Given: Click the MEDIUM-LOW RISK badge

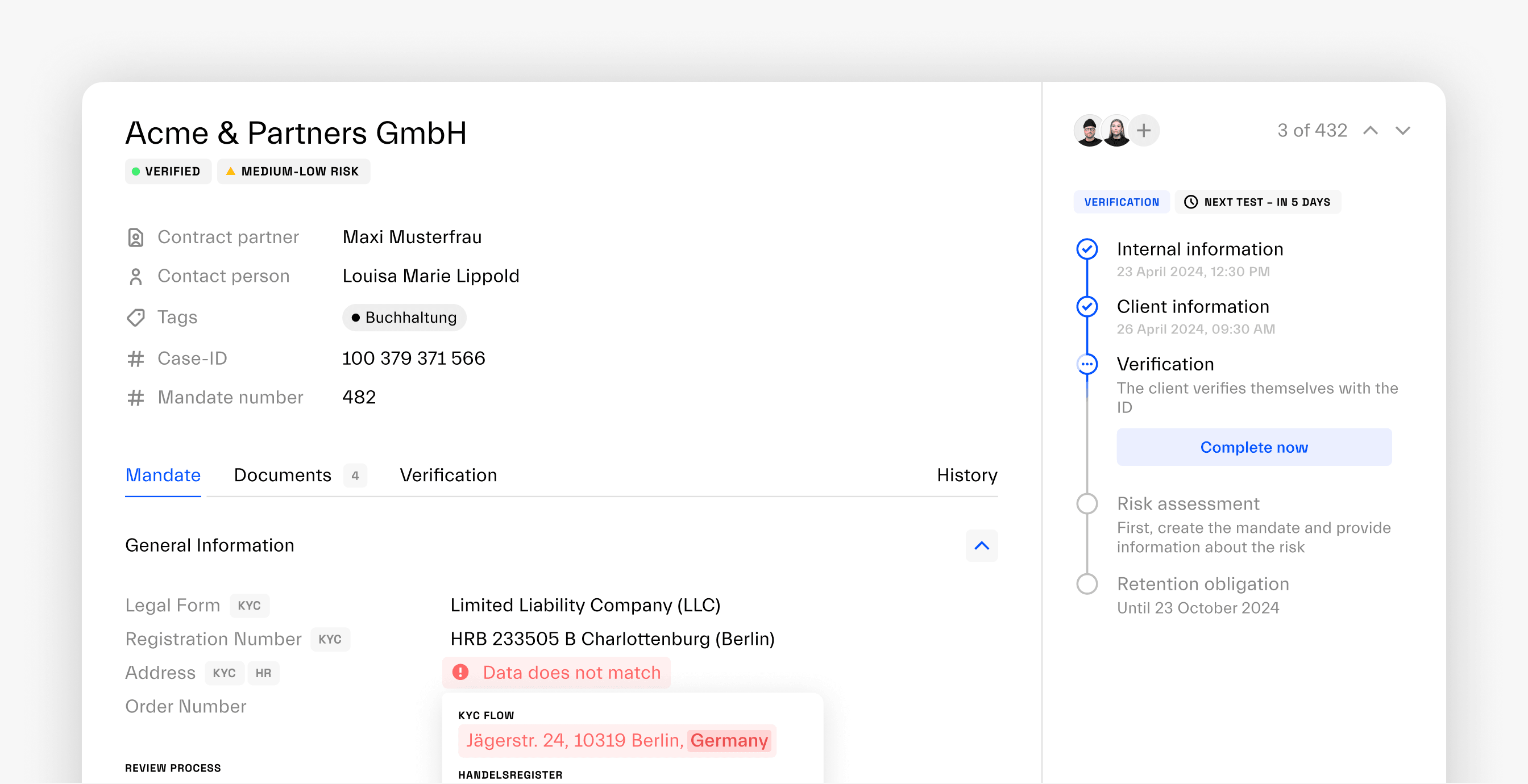Looking at the screenshot, I should pyautogui.click(x=294, y=172).
